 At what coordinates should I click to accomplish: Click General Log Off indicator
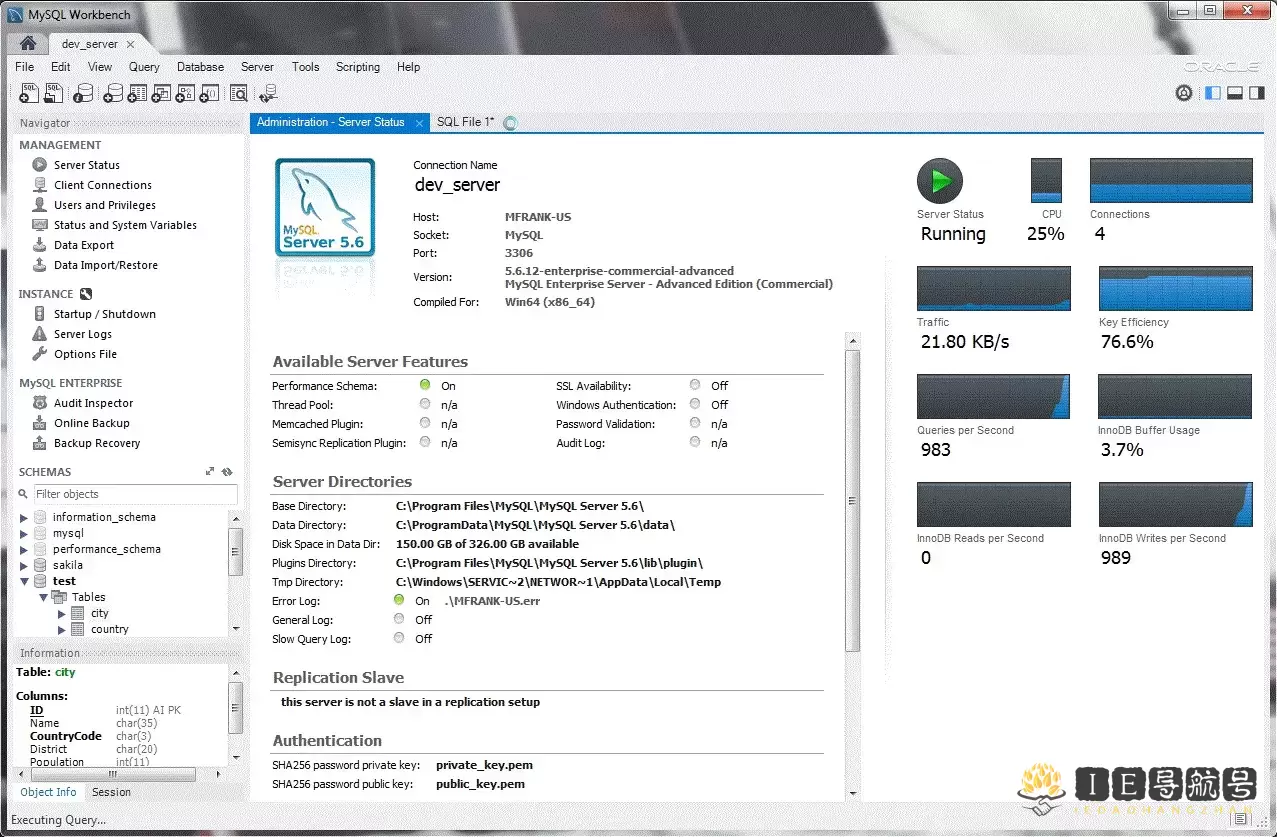tap(399, 619)
